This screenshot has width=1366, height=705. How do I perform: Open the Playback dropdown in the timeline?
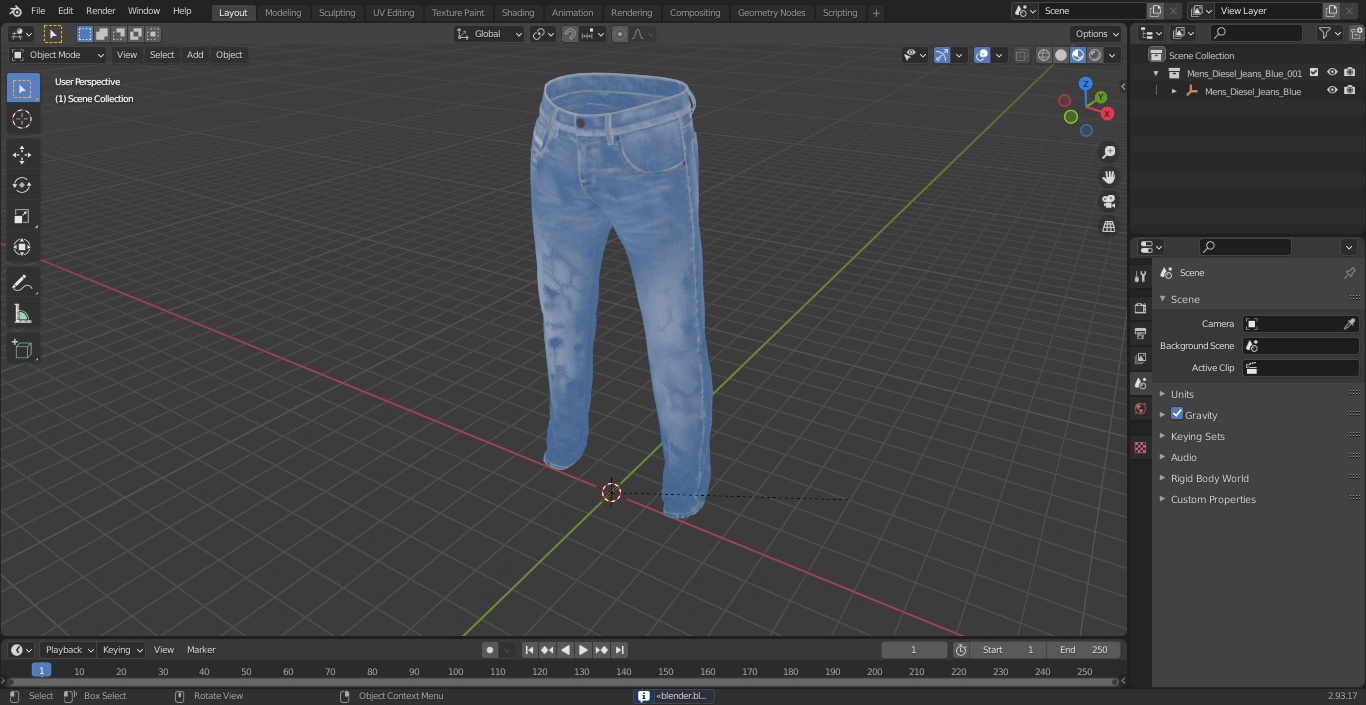pos(68,650)
